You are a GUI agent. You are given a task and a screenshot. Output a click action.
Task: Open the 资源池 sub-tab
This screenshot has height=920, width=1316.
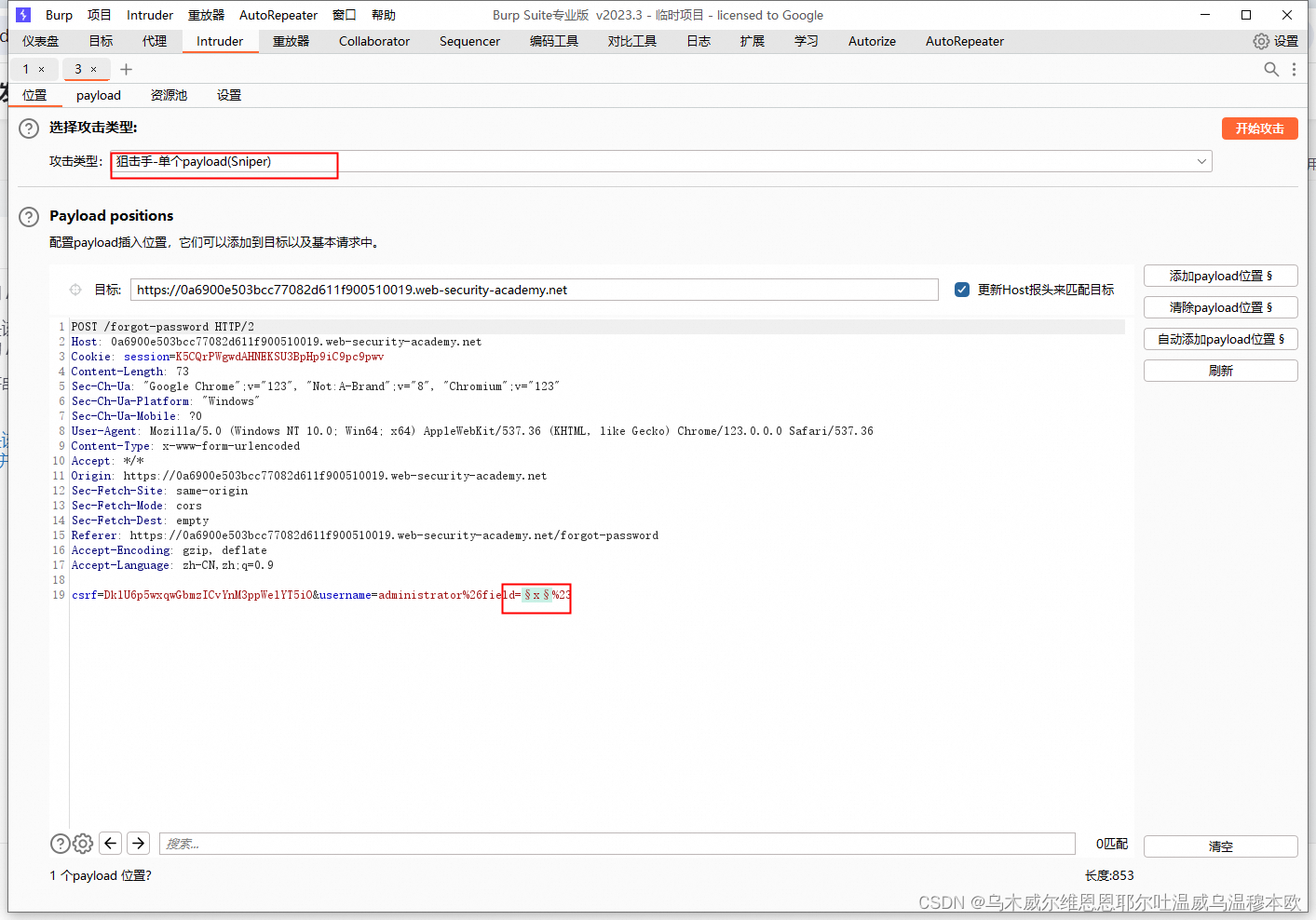169,95
